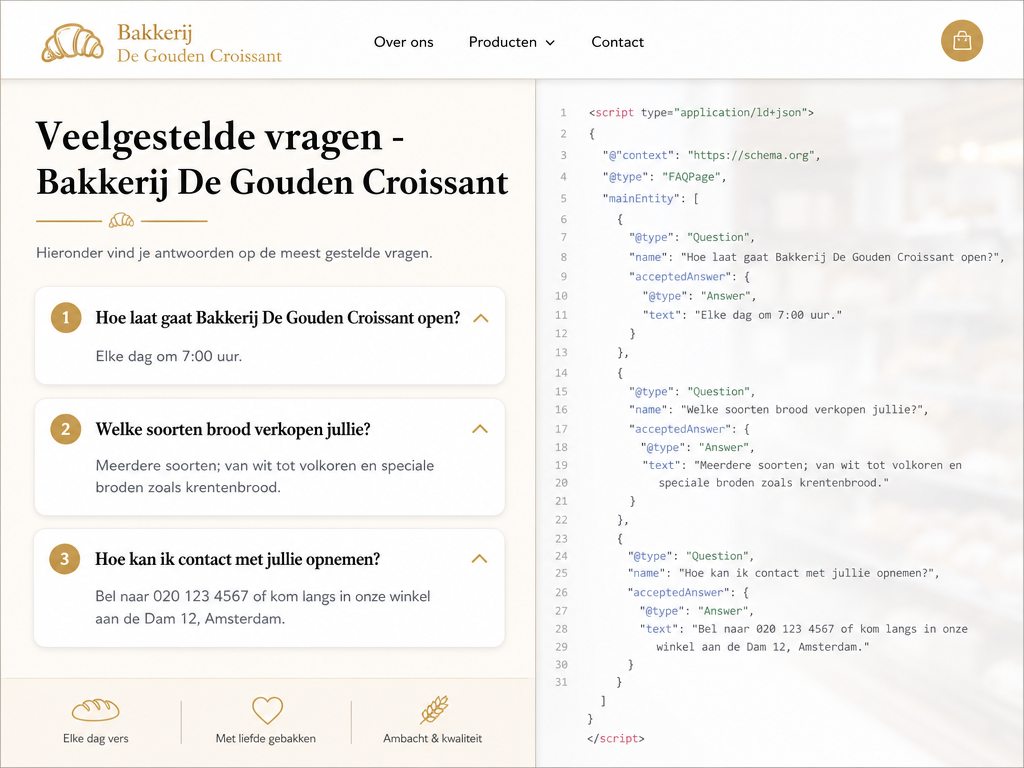This screenshot has width=1024, height=768.
Task: Click the bread loaf icon above Elke dag vers
Action: pyautogui.click(x=95, y=710)
